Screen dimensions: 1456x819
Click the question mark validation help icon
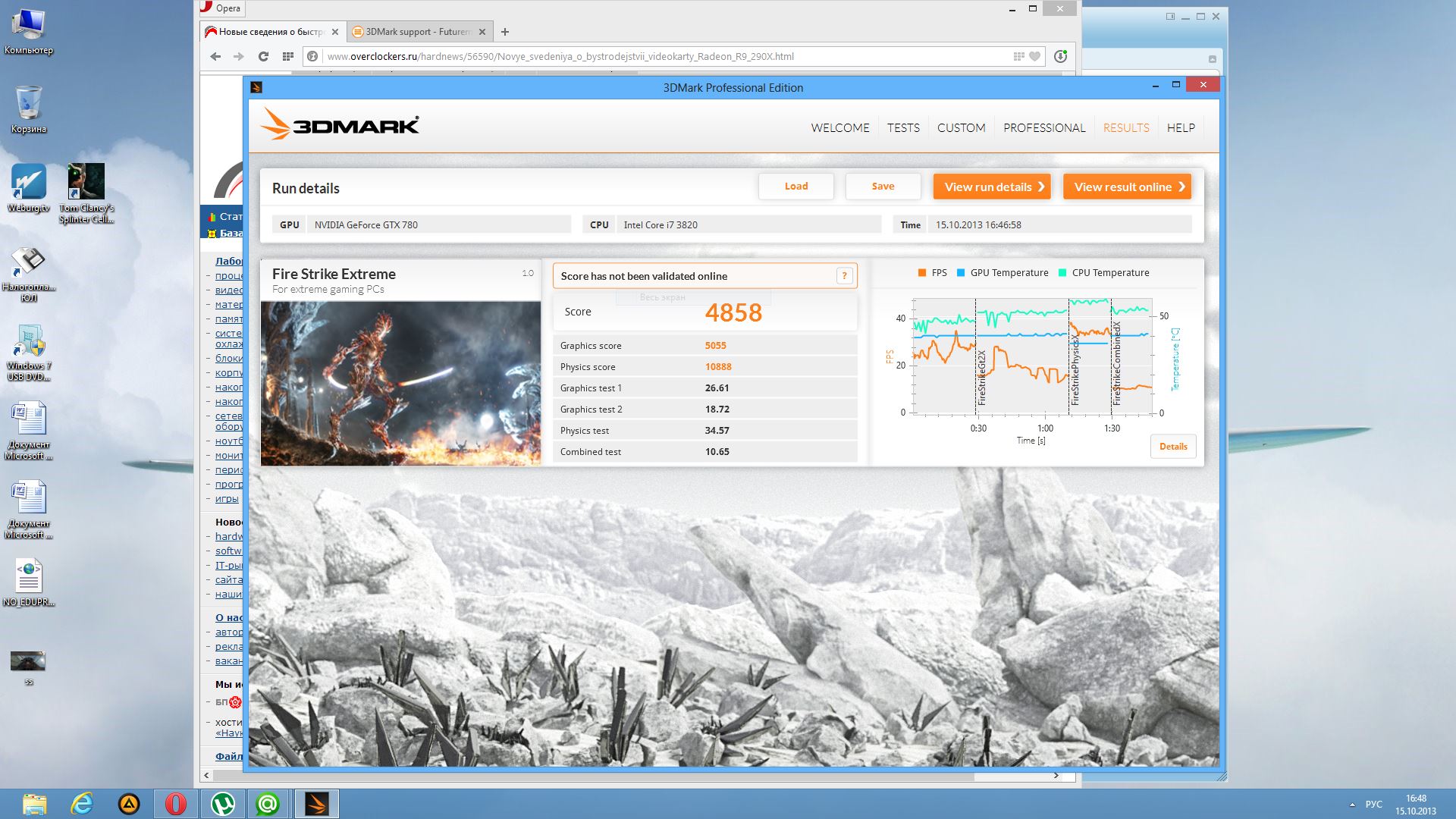click(x=844, y=276)
